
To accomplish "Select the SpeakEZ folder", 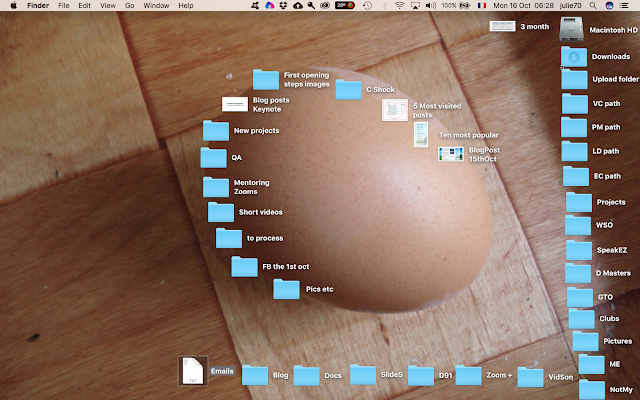I will (579, 250).
